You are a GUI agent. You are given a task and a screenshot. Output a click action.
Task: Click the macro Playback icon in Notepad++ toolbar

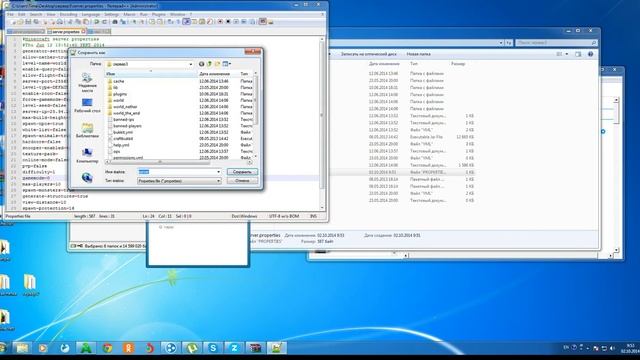click(236, 22)
